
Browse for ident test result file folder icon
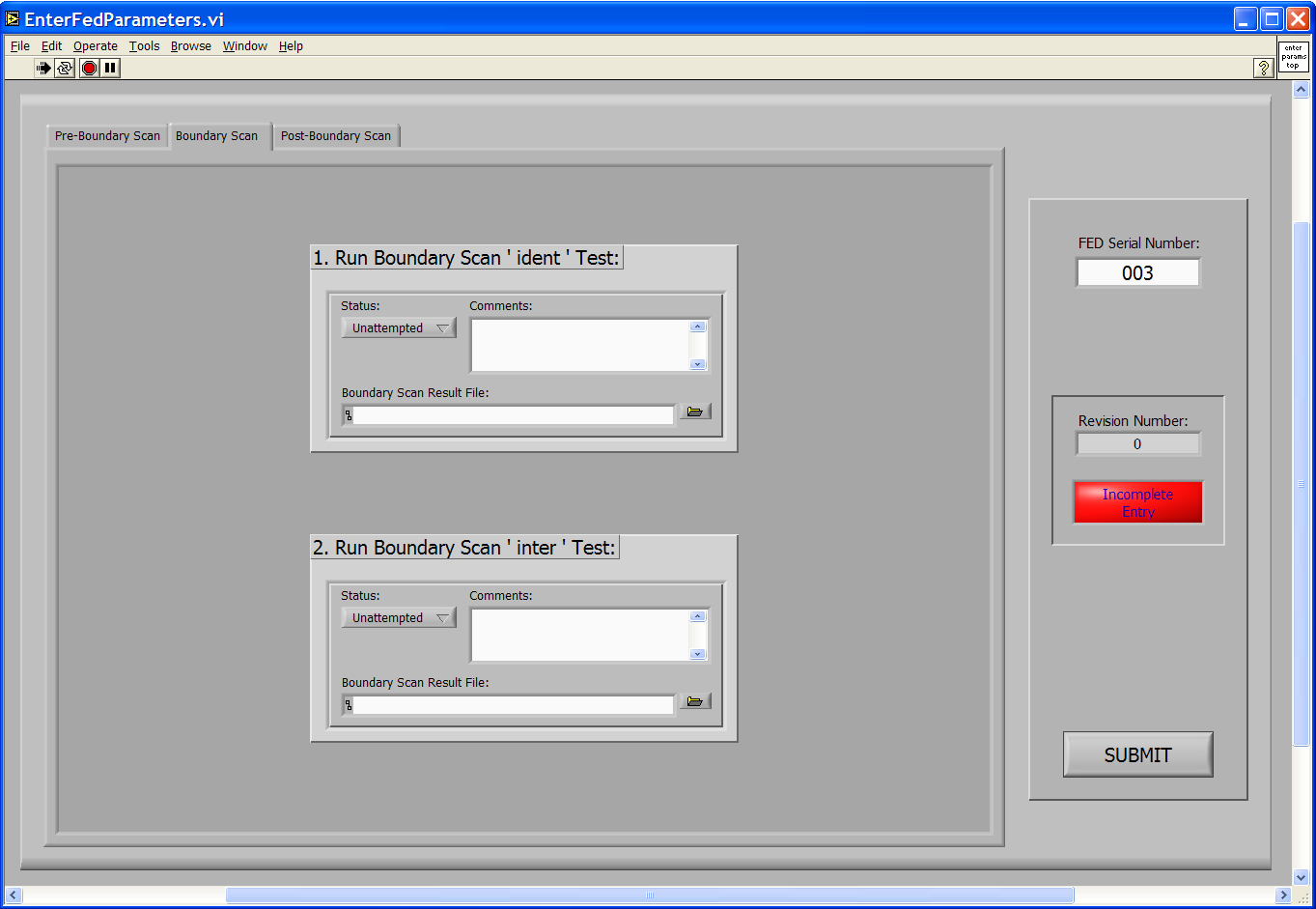pos(694,412)
